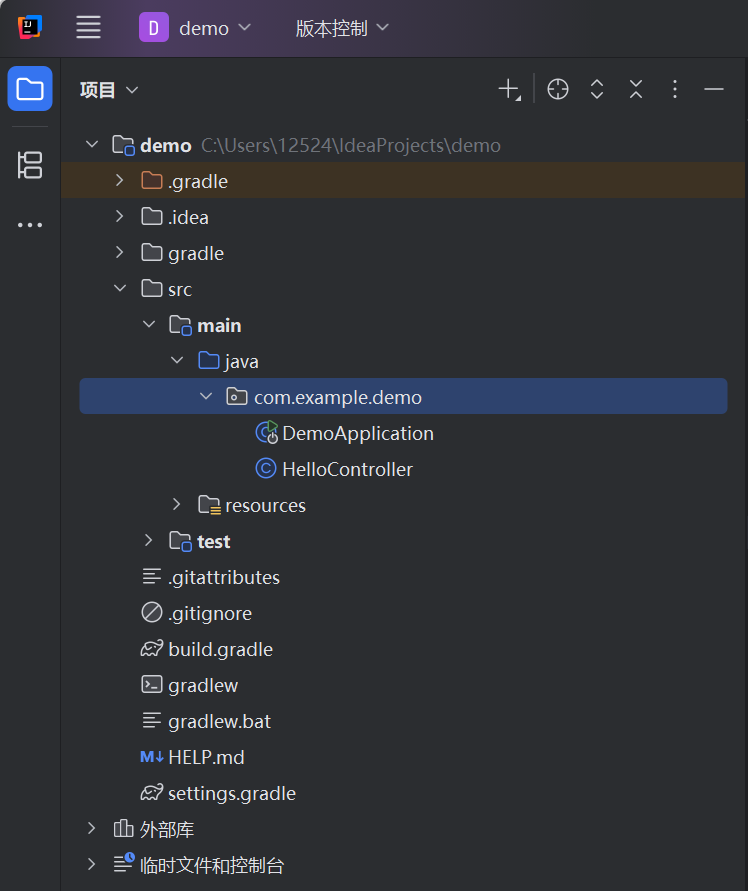Expand the .idea folder

click(119, 216)
